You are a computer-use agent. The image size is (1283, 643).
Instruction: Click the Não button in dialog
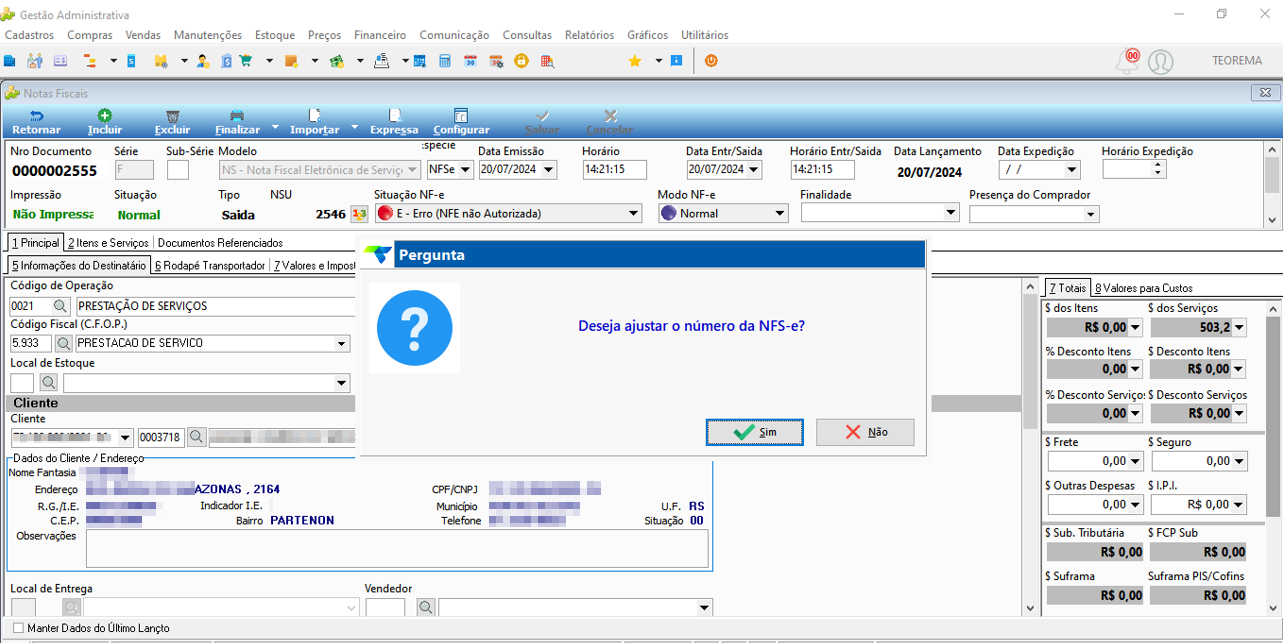tap(865, 432)
